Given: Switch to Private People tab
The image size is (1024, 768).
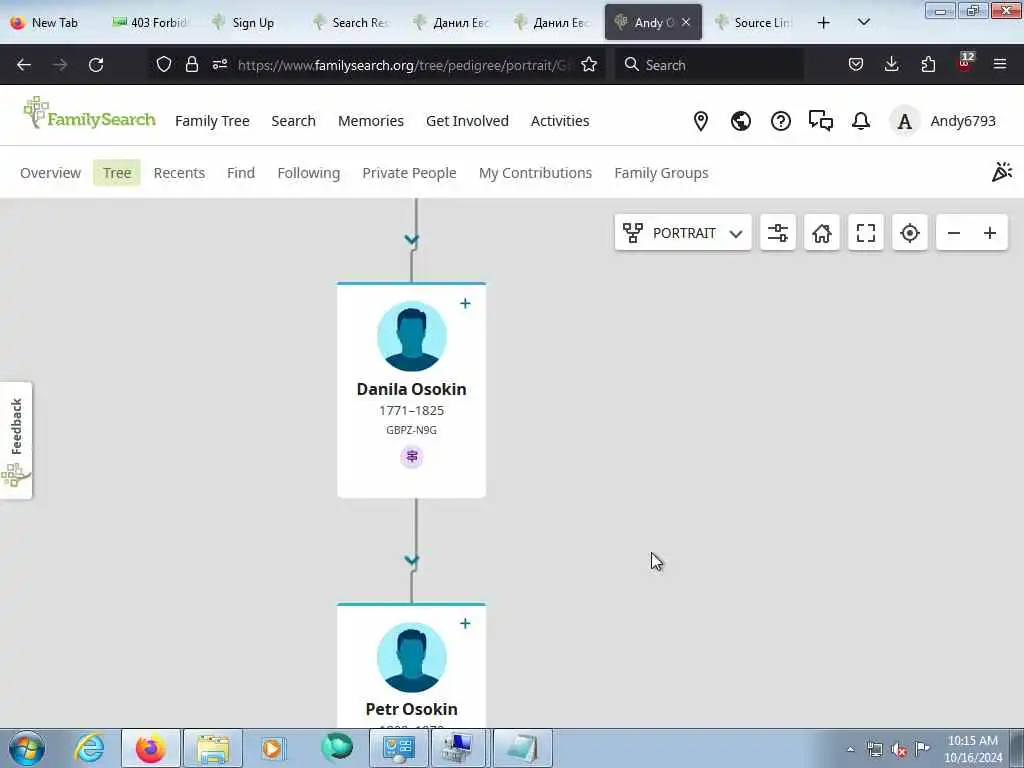Looking at the screenshot, I should pos(409,172).
